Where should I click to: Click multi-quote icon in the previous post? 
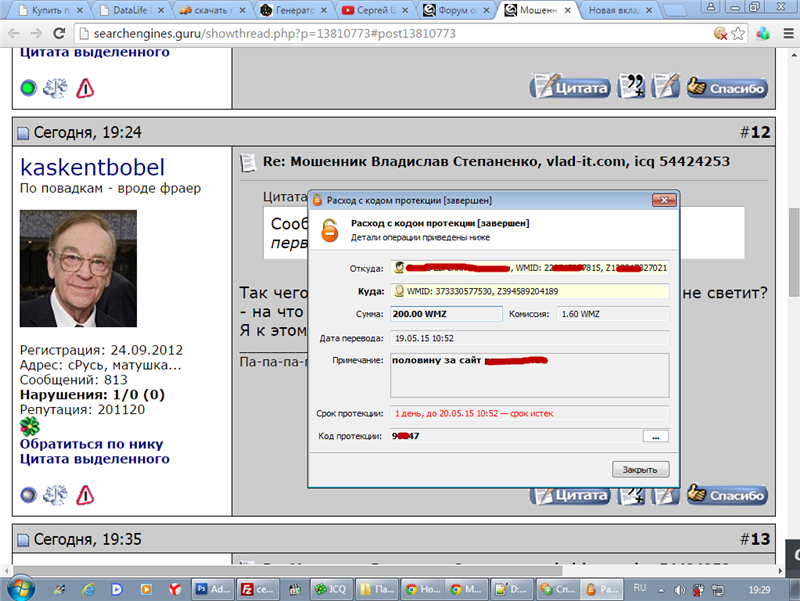(x=631, y=87)
